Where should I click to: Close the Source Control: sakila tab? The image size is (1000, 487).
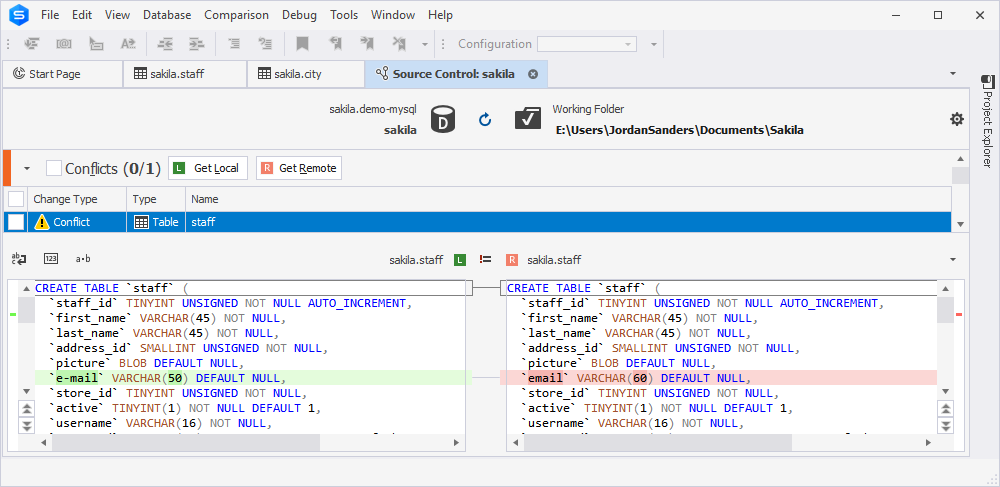[x=533, y=74]
